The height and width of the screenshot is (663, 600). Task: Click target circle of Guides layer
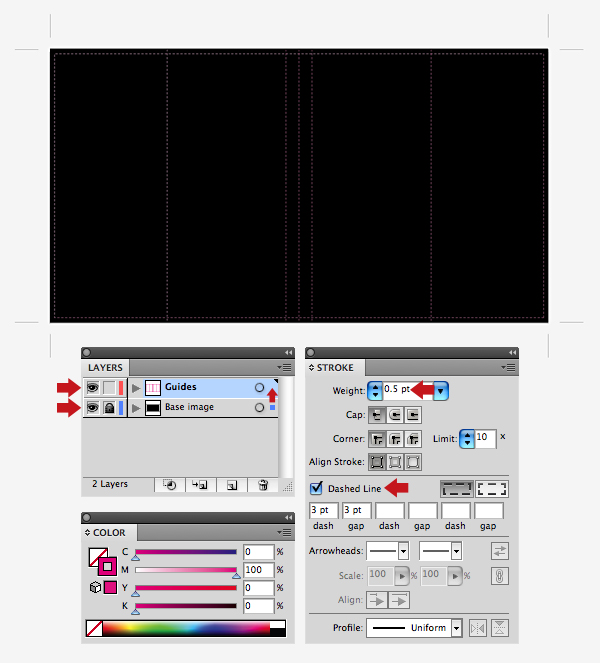point(259,387)
